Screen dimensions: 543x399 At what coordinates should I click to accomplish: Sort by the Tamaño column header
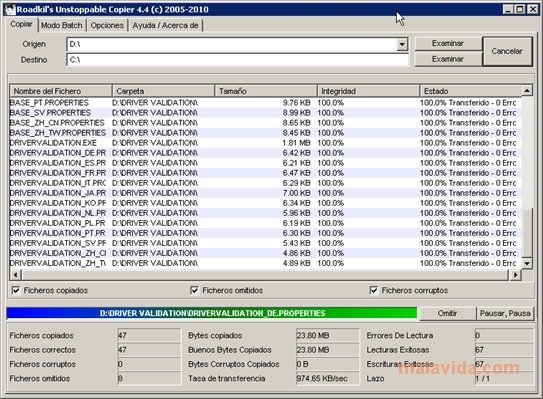click(266, 91)
